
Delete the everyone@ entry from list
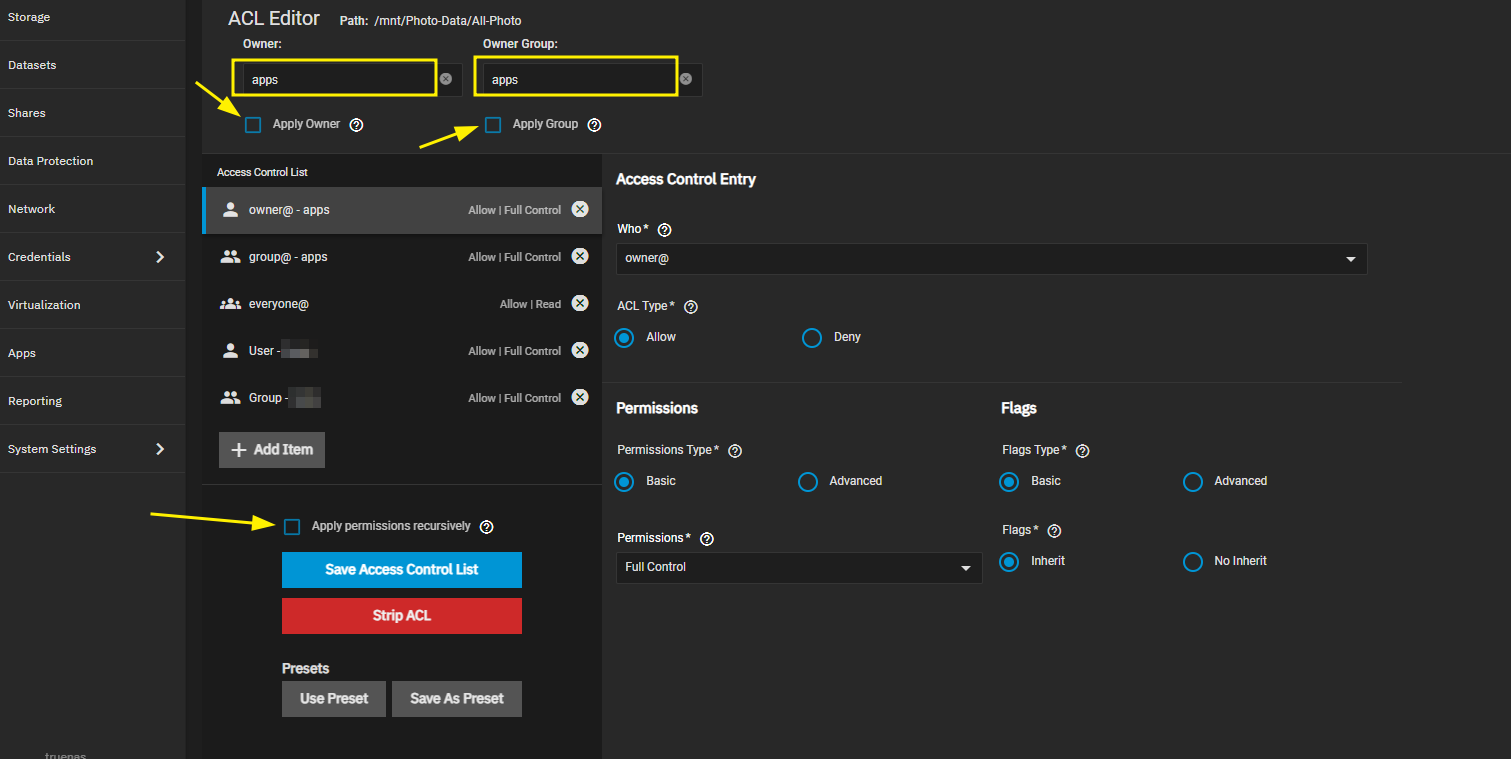(x=580, y=303)
